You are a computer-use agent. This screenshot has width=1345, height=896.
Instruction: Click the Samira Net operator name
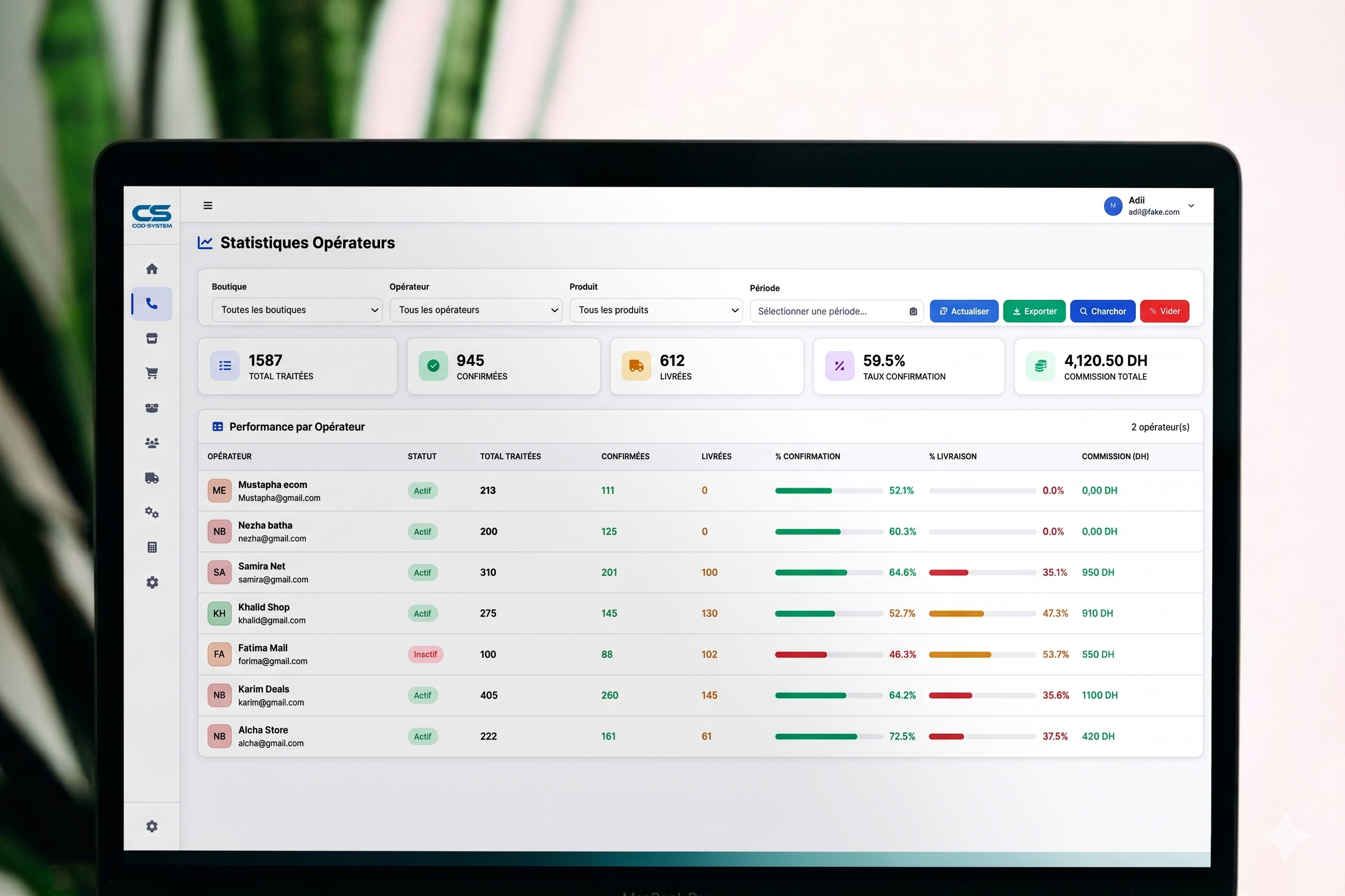tap(262, 566)
